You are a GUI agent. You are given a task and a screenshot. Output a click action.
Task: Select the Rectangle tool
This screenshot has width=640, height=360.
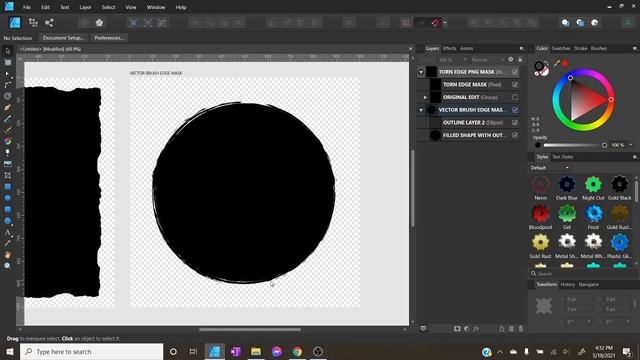pyautogui.click(x=8, y=187)
